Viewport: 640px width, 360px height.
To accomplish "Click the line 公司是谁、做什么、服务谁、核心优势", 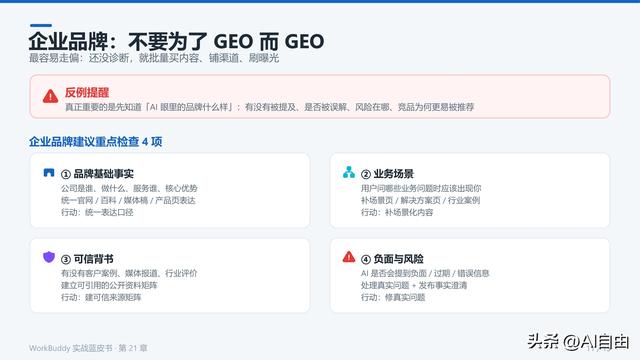I will point(129,188).
